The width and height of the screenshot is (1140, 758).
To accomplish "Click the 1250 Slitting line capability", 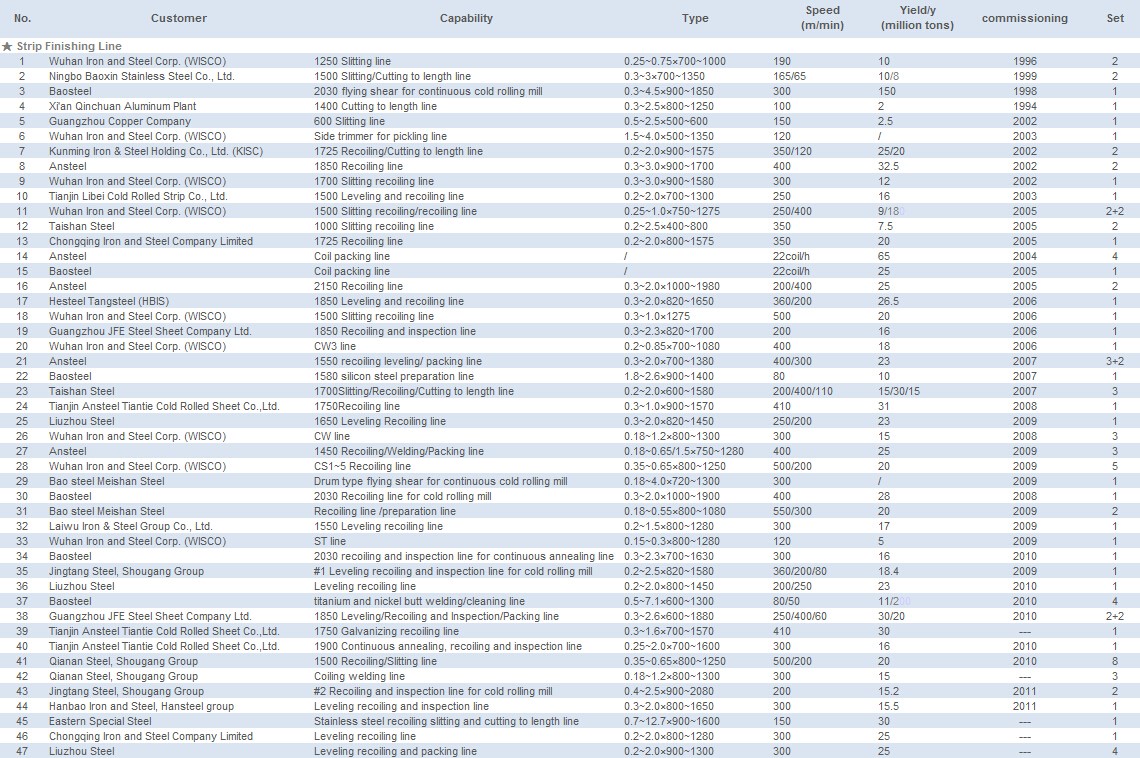I will pos(353,61).
